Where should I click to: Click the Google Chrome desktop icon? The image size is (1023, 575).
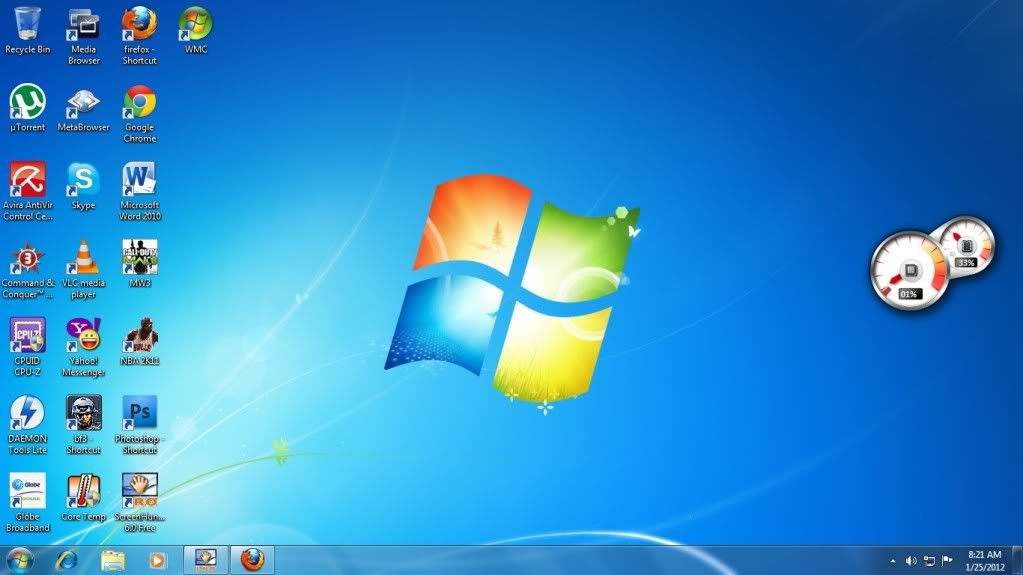(139, 101)
